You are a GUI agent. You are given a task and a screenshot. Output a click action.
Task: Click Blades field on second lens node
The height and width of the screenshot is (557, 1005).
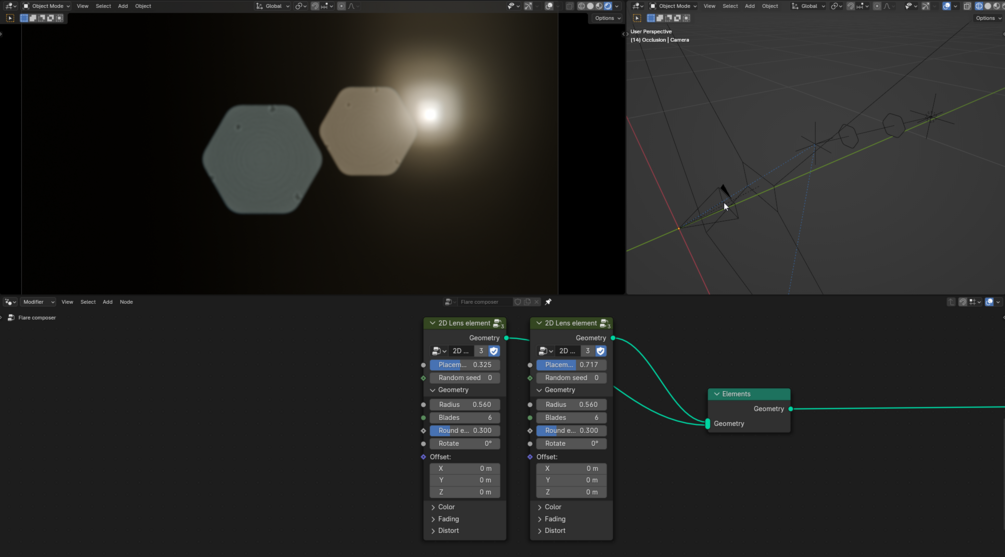571,417
